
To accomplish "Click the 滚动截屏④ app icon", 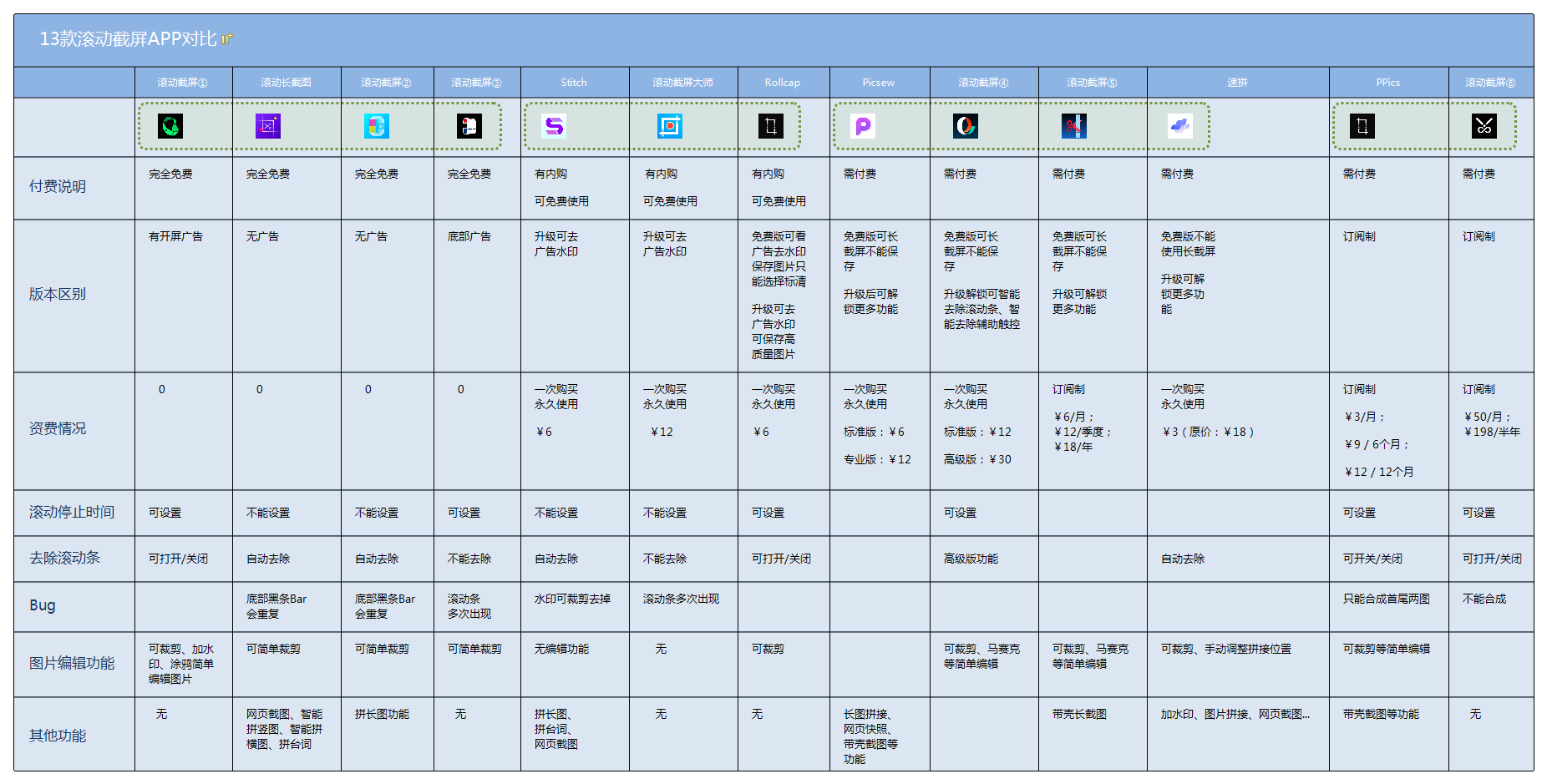I will 966,126.
